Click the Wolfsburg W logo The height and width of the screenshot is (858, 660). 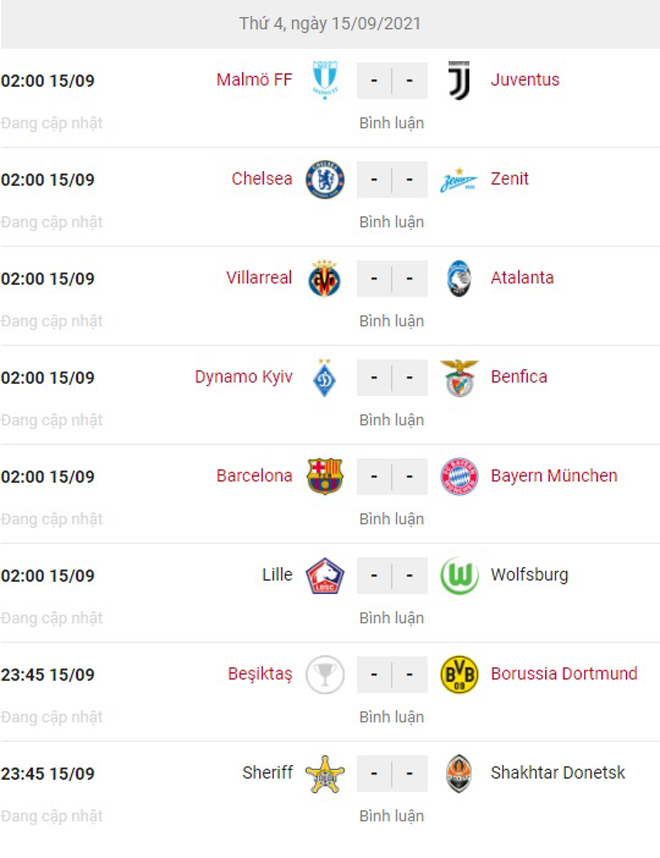click(x=459, y=576)
